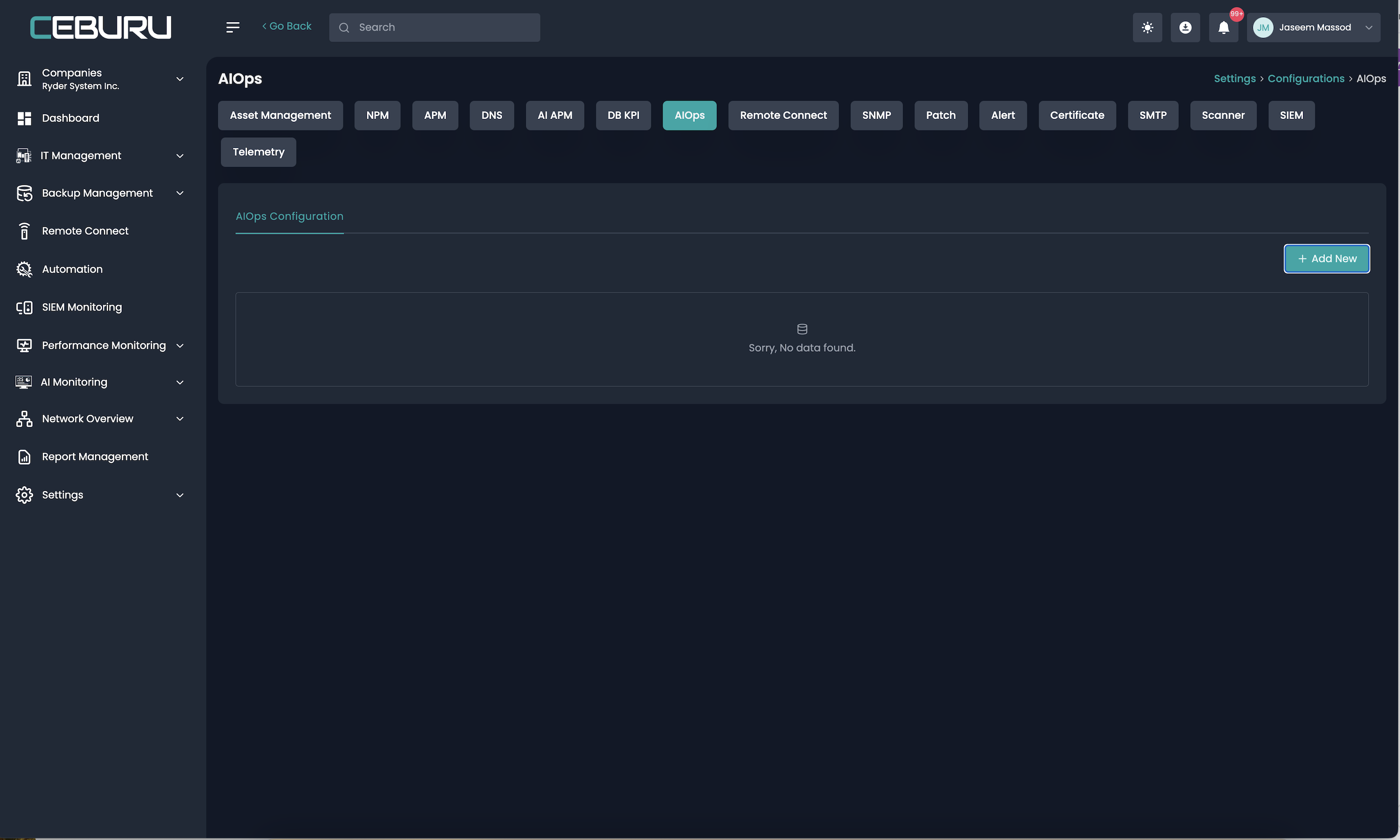Open the notifications bell
Image resolution: width=1400 pixels, height=840 pixels.
coord(1223,27)
